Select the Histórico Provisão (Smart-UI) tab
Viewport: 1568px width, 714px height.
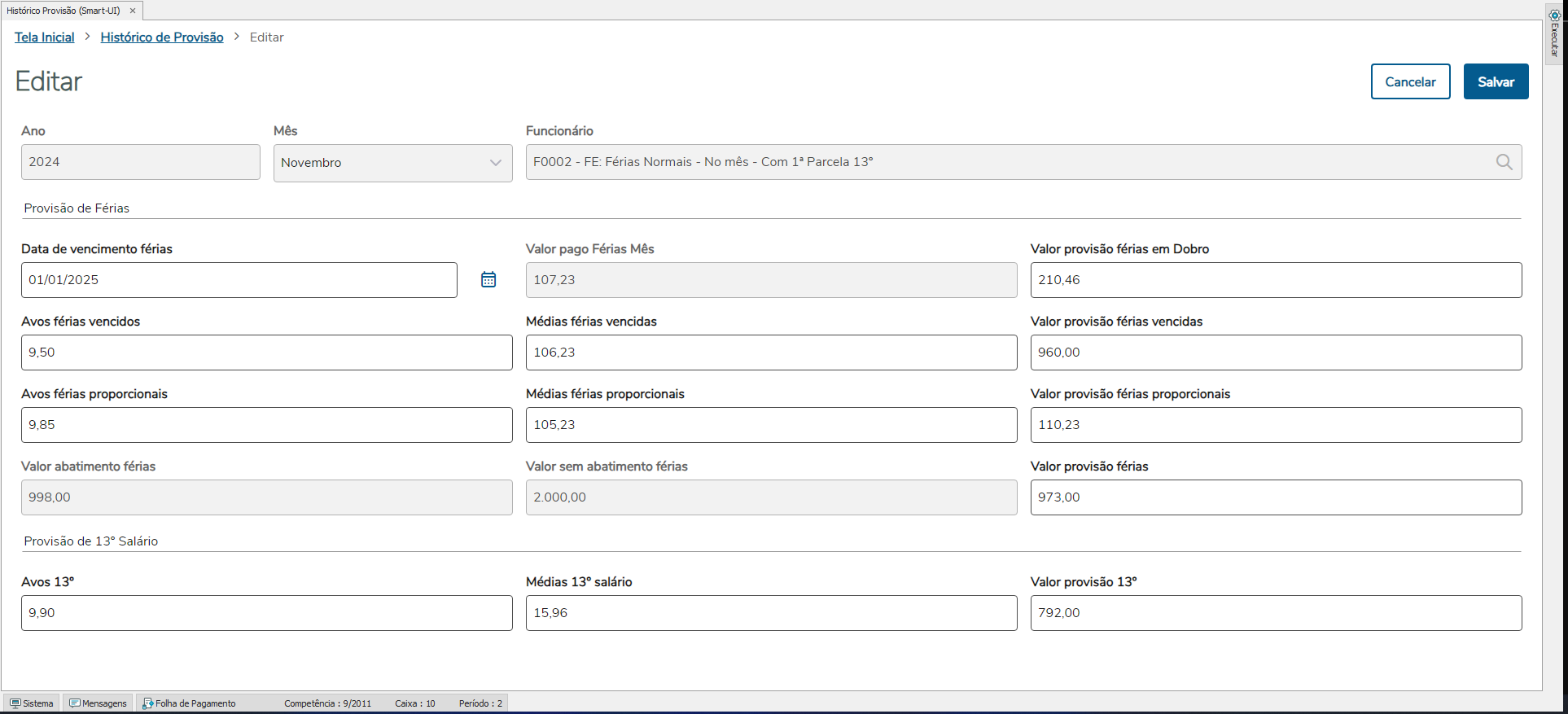(x=64, y=11)
